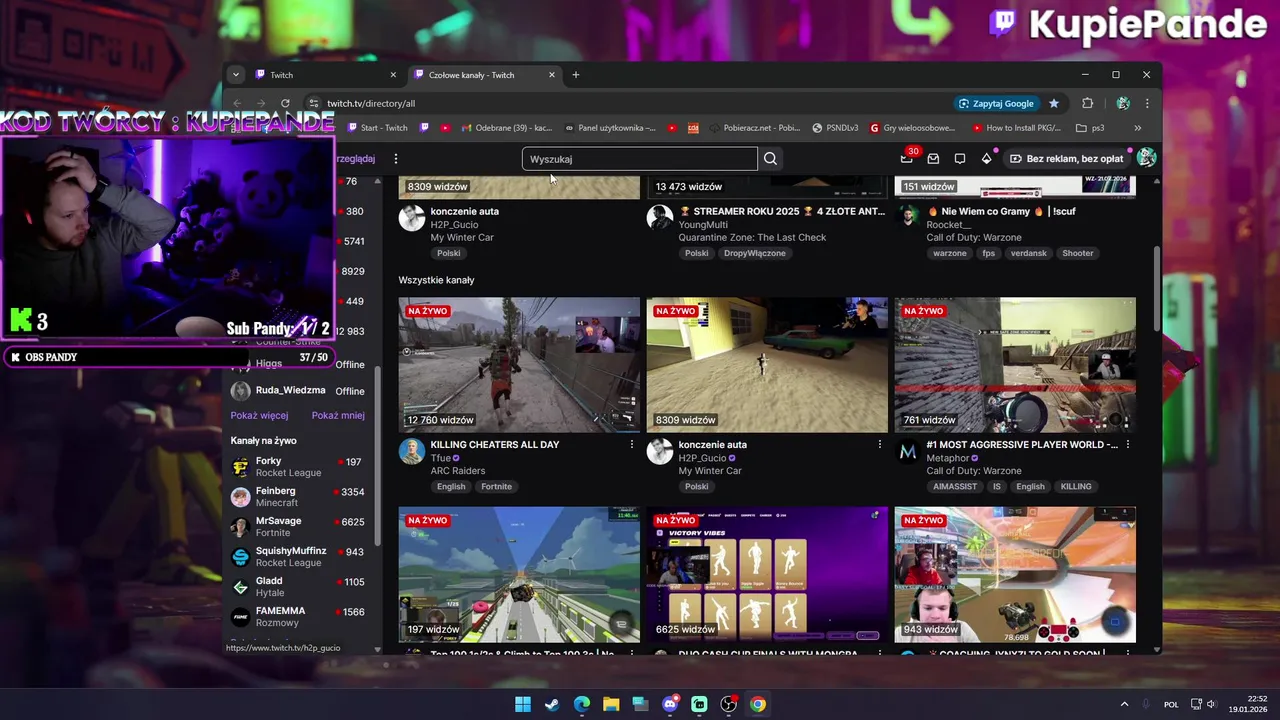This screenshot has height=720, width=1280.
Task: Open the tab search dropdown arrow in Chrome
Action: (x=235, y=75)
